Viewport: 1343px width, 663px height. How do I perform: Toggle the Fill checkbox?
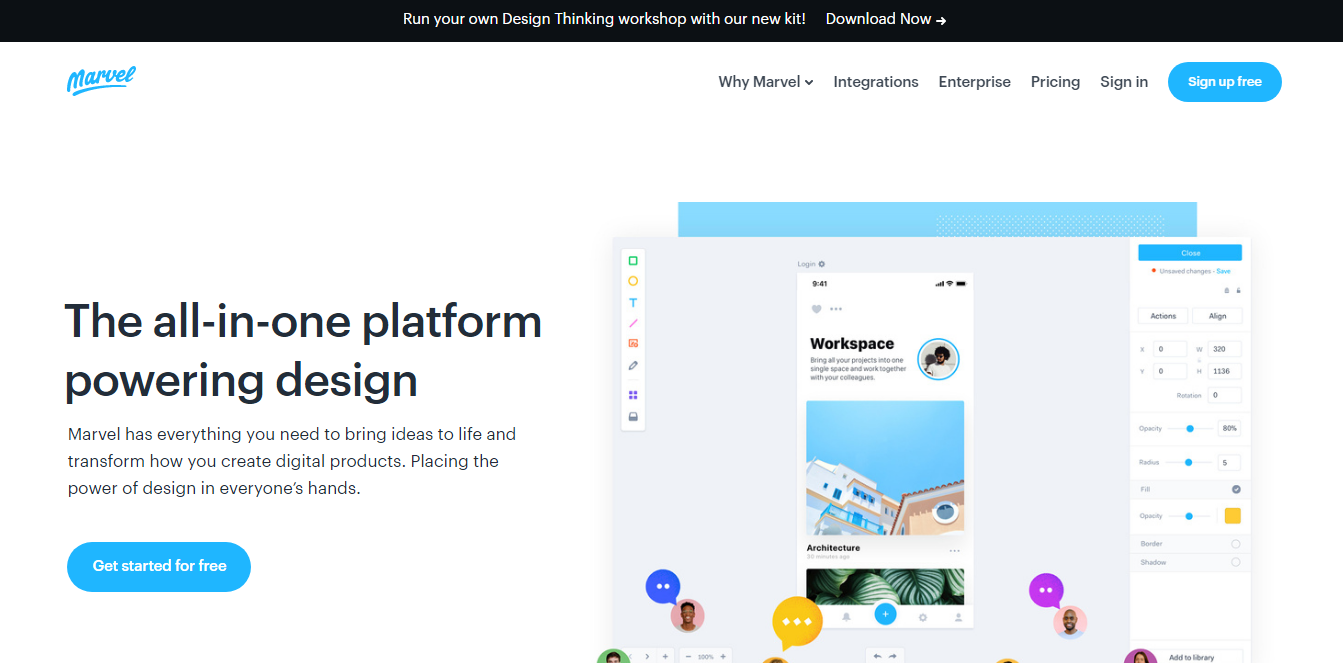[x=1236, y=489]
